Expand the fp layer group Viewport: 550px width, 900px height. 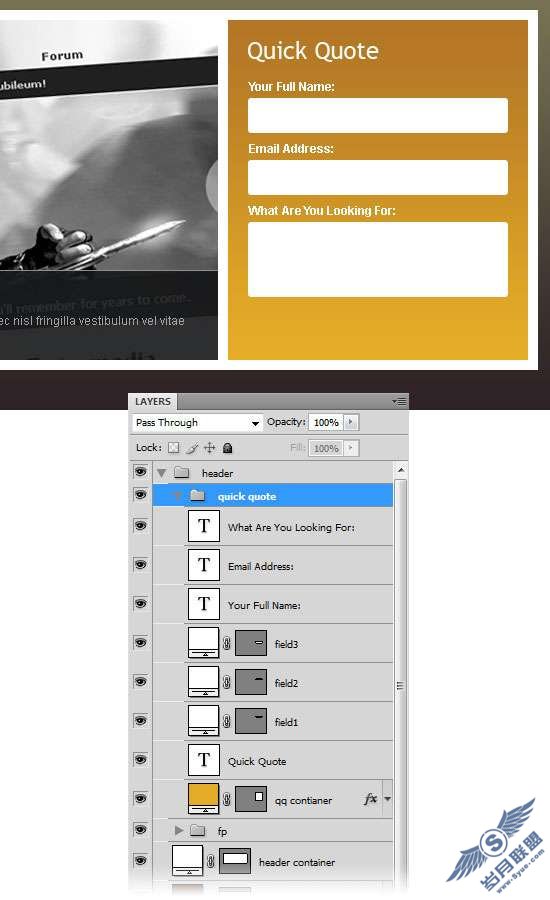179,830
